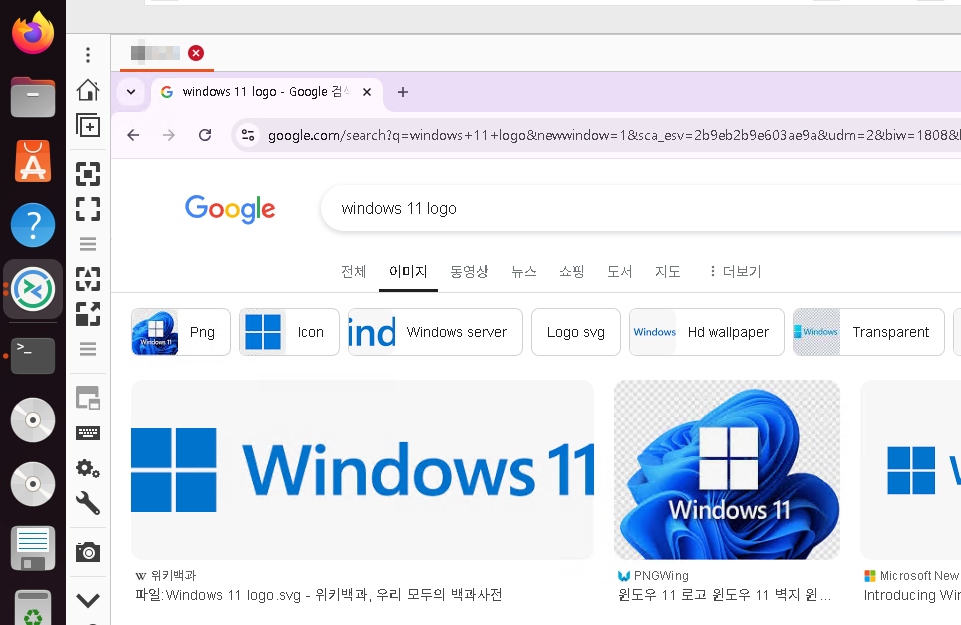The image size is (961, 625).
Task: Click the downward chevron at Remmina toolbar bottom
Action: [88, 600]
